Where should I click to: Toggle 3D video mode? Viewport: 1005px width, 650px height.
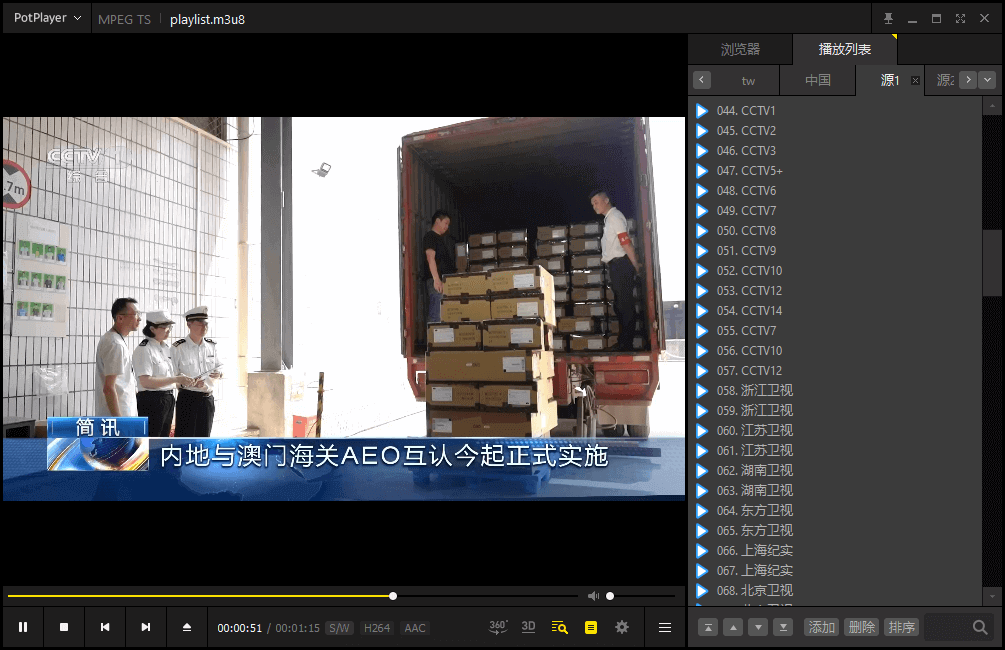pyautogui.click(x=528, y=627)
